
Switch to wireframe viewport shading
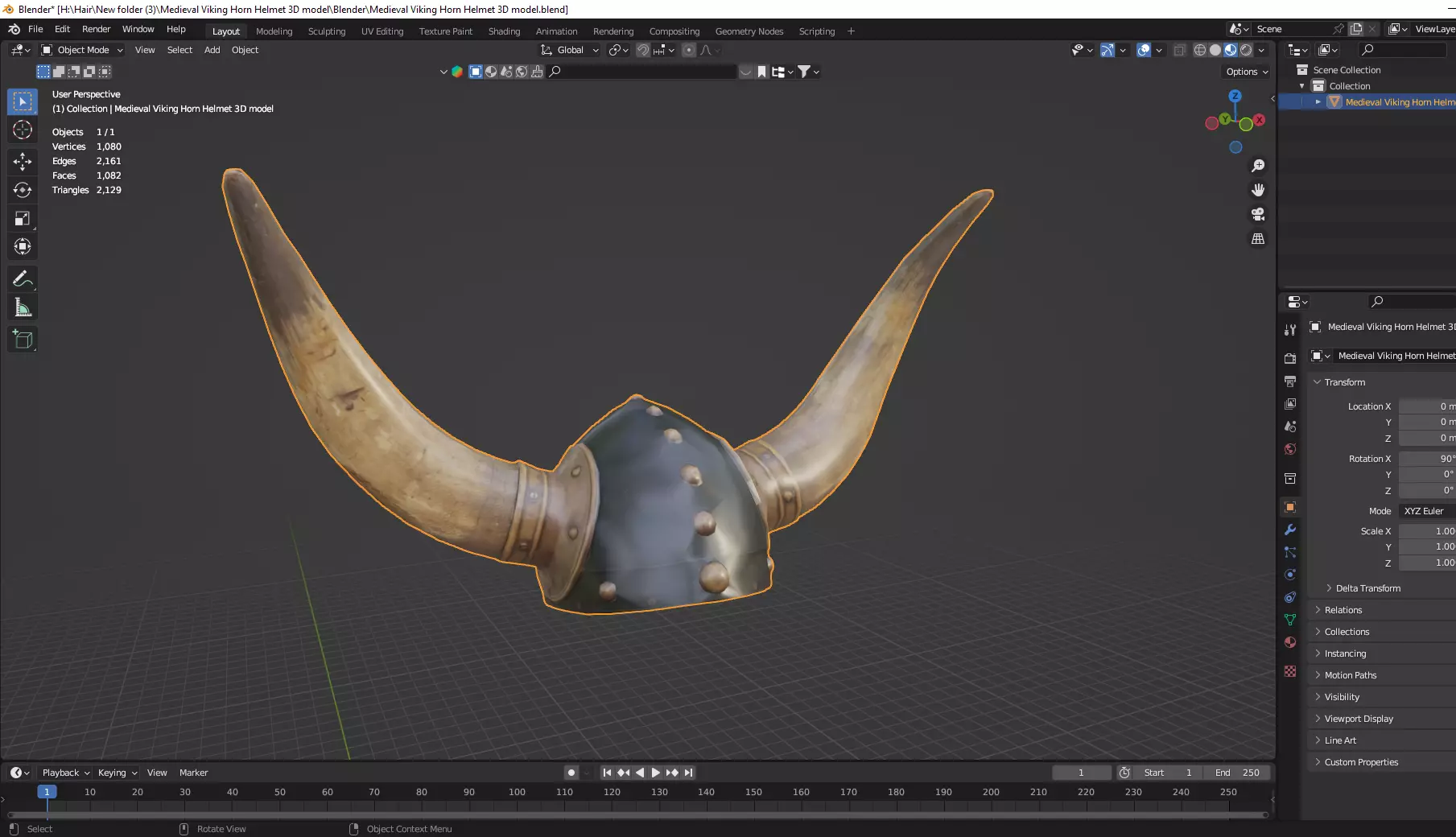(x=1200, y=50)
